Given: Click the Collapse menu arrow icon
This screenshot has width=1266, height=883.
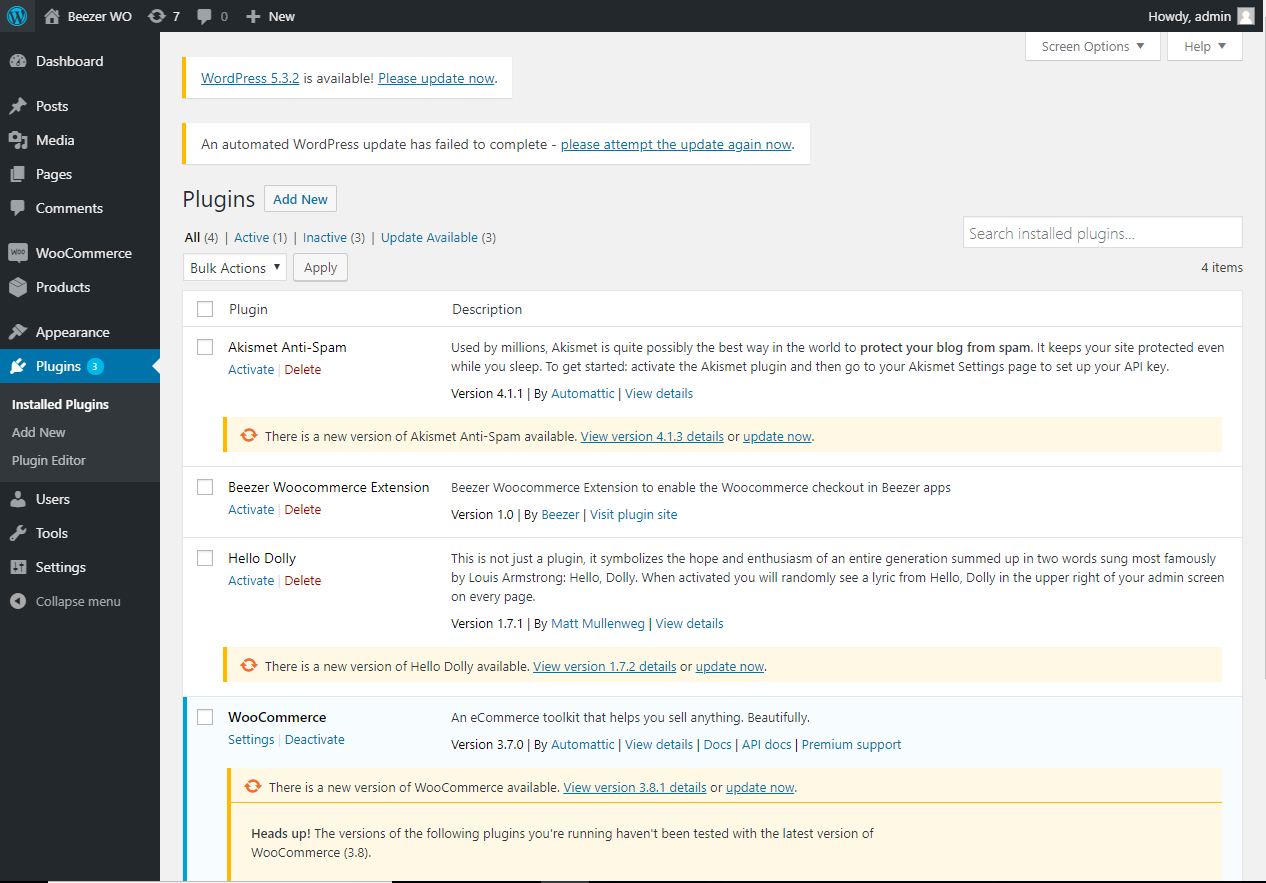Looking at the screenshot, I should click(18, 601).
